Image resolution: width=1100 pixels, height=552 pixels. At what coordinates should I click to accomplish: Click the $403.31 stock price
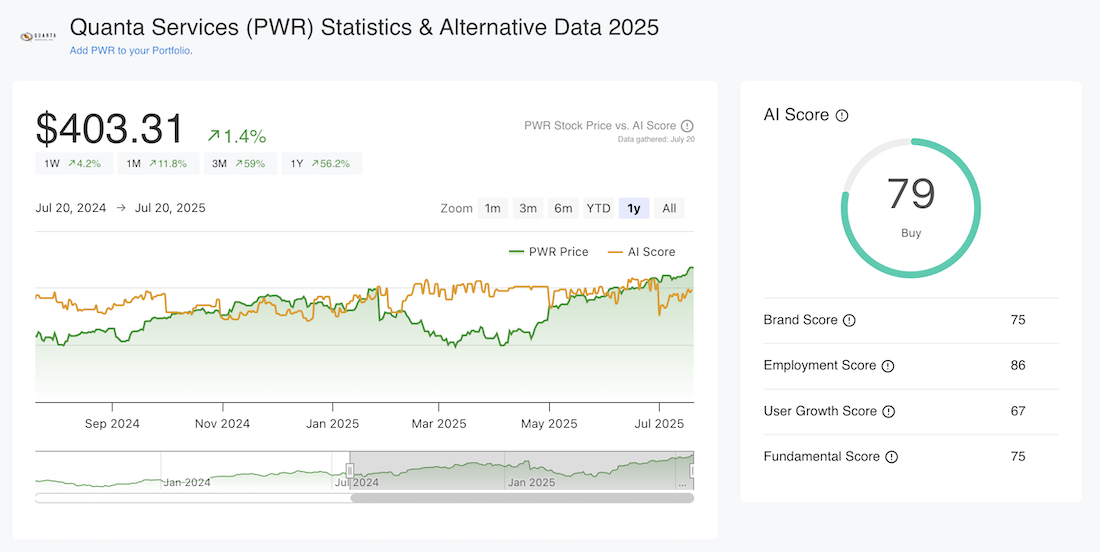110,129
